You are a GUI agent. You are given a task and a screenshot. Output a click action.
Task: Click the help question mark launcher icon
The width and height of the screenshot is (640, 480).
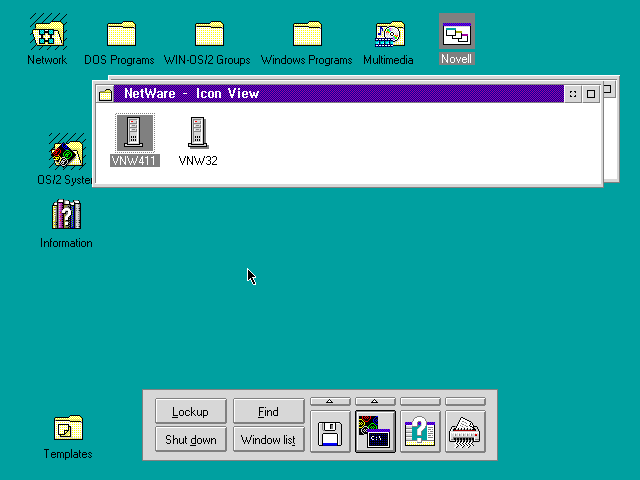pyautogui.click(x=420, y=432)
